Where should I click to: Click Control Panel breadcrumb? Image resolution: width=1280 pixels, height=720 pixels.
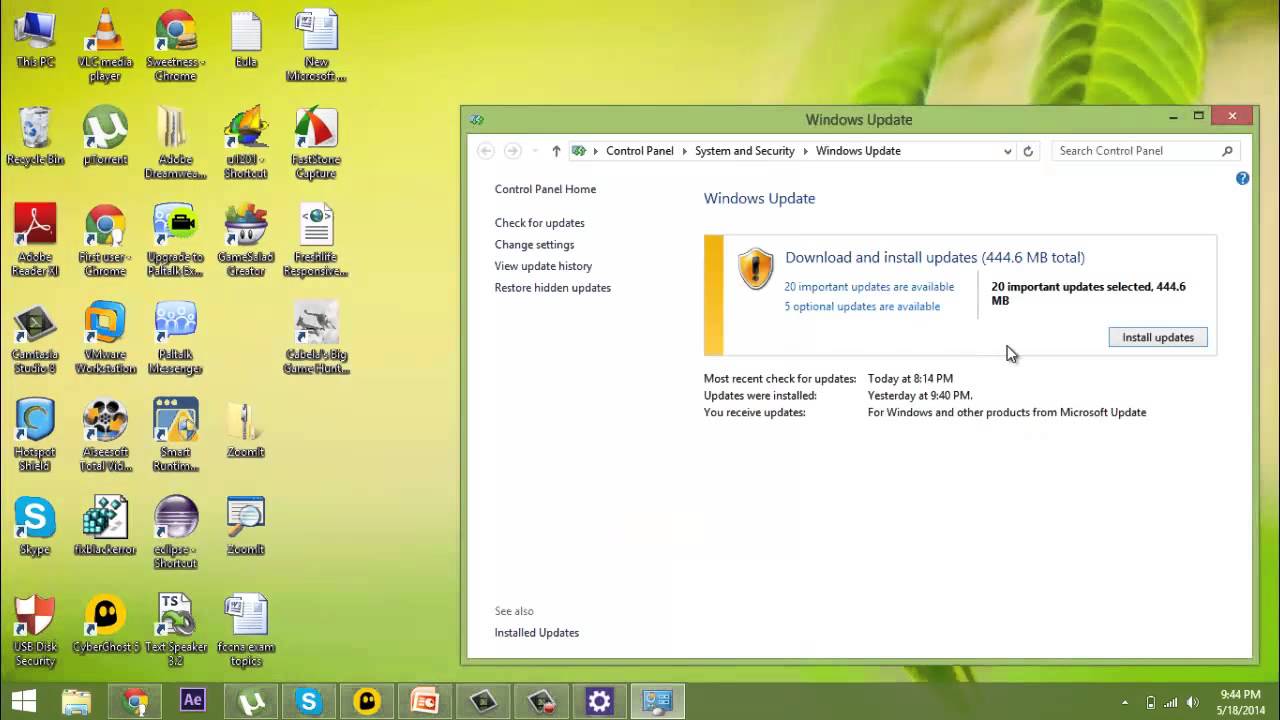639,151
